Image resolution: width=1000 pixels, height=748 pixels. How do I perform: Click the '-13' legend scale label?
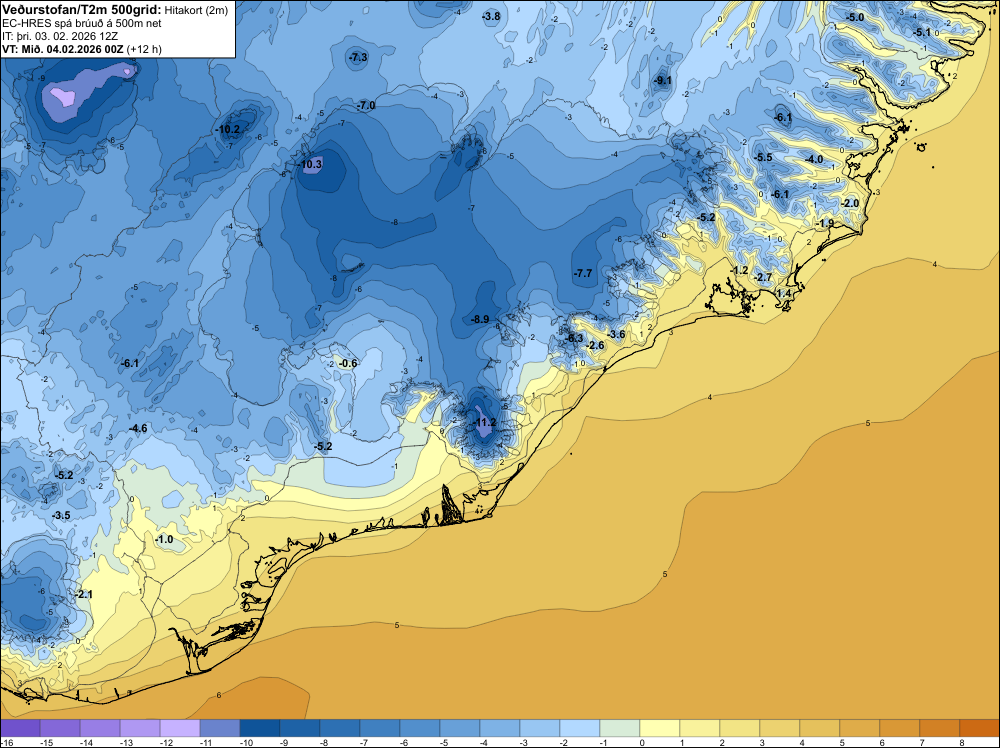[x=126, y=742]
